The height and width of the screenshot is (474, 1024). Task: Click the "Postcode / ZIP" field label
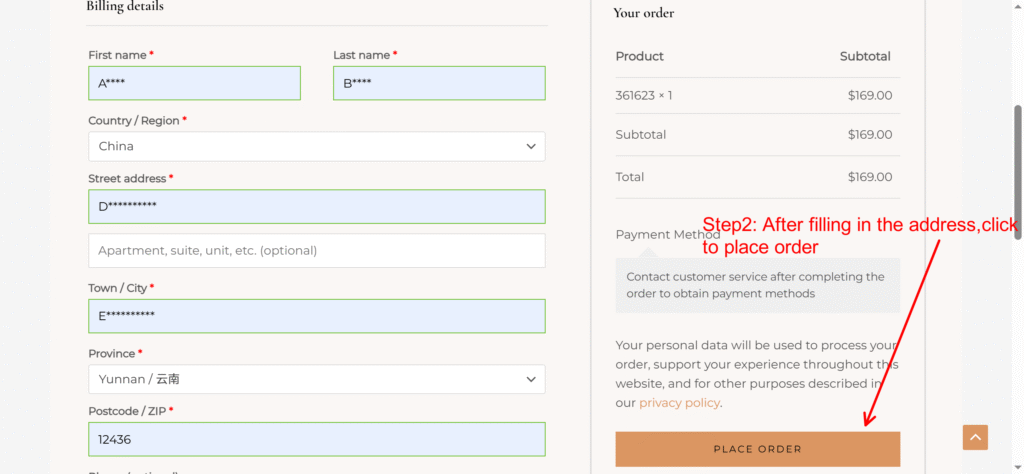coord(127,411)
